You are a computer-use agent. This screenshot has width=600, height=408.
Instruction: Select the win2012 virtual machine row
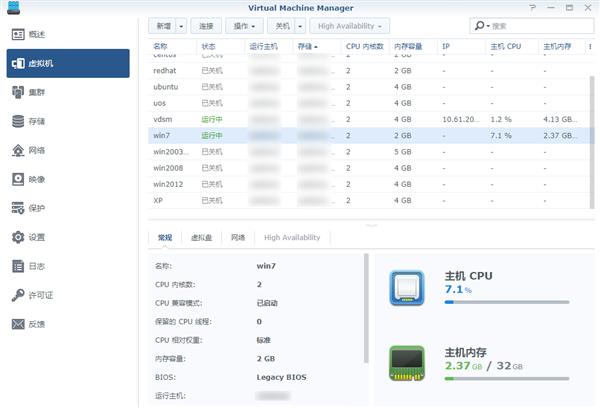pyautogui.click(x=369, y=184)
